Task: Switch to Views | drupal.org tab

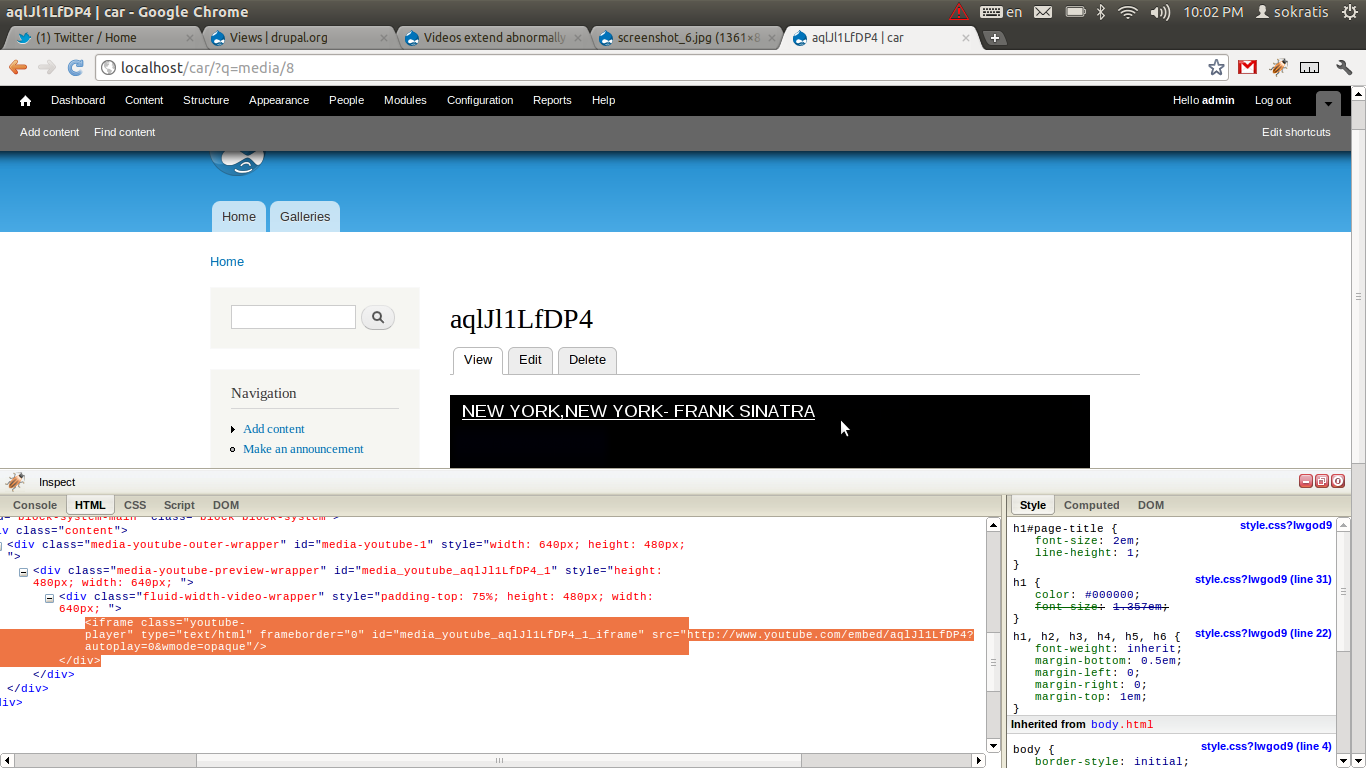Action: click(297, 38)
